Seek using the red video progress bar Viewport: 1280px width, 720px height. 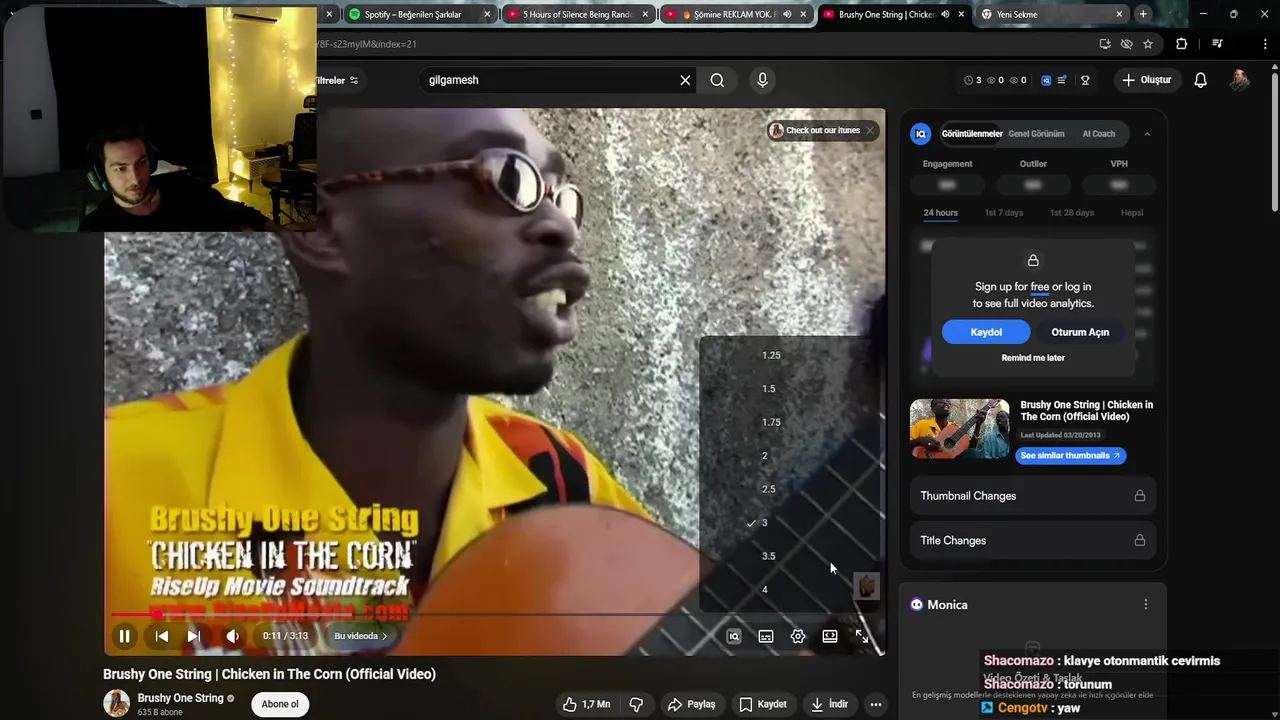click(x=494, y=614)
